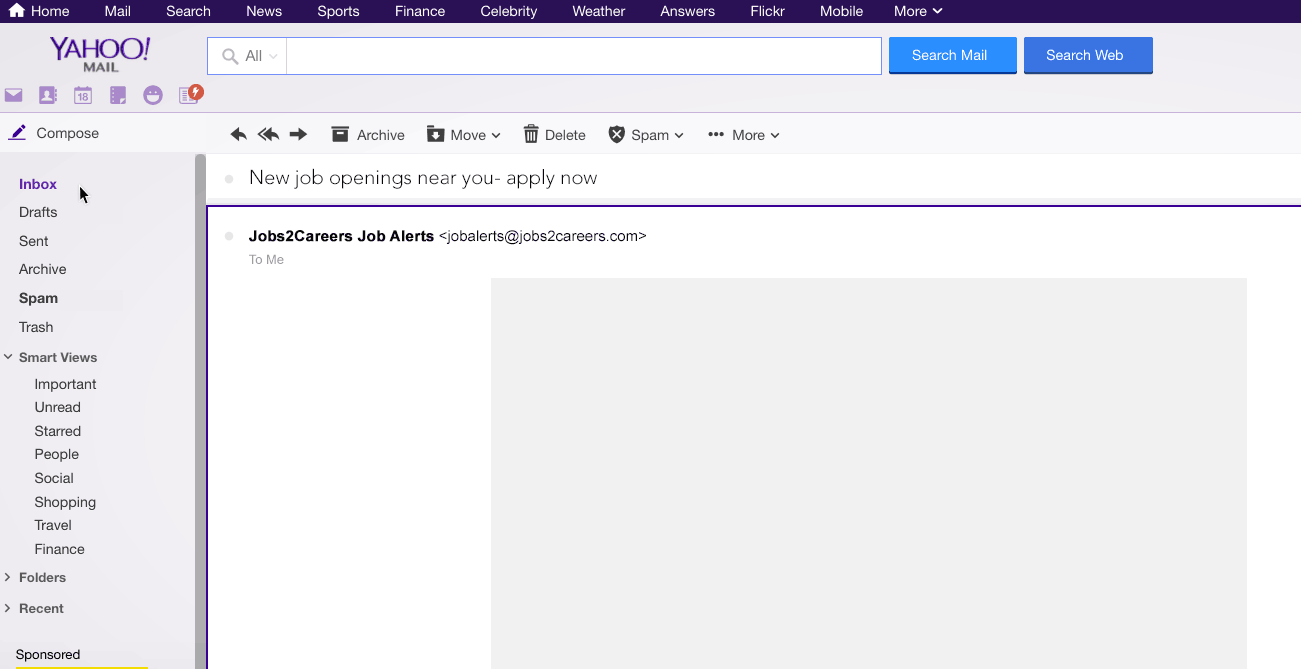
Task: Open the More menu in top navigation
Action: tap(916, 11)
